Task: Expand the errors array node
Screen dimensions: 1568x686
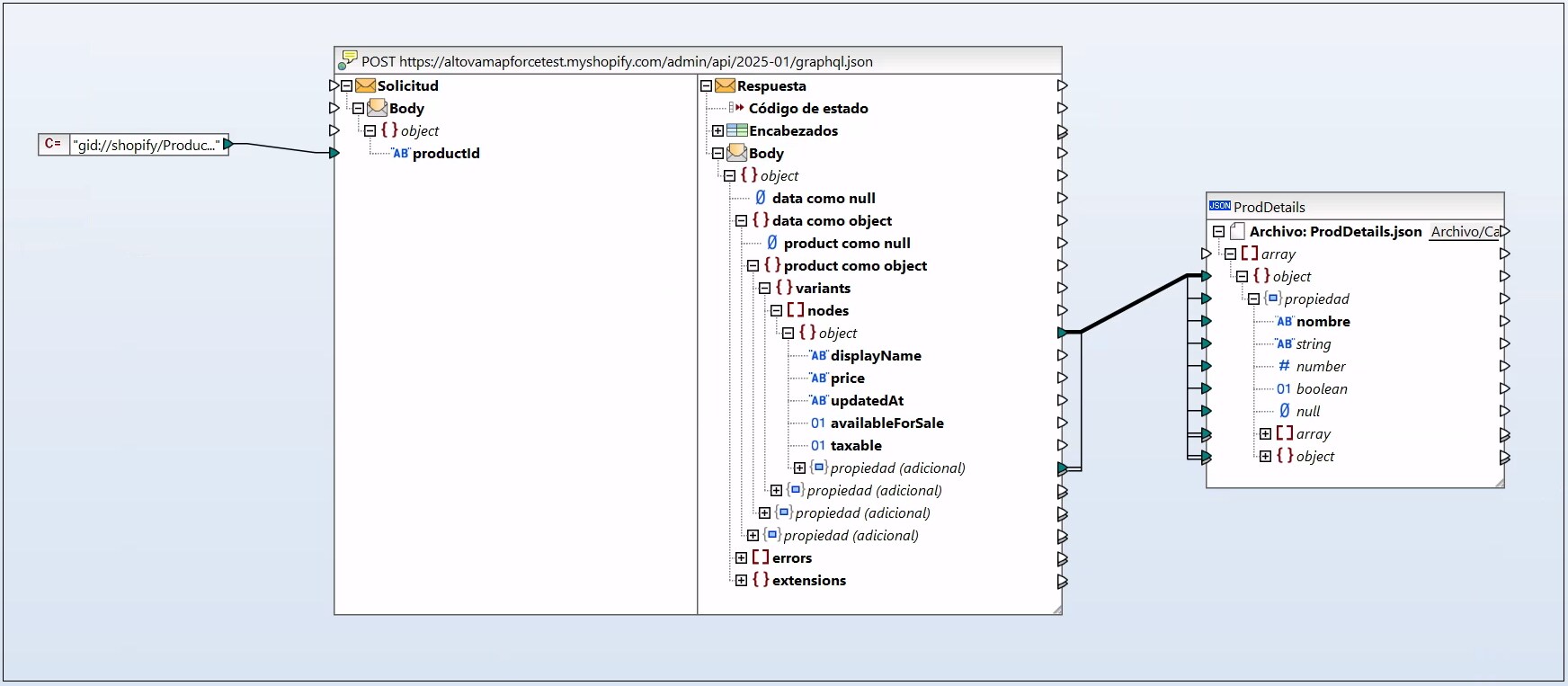Action: pyautogui.click(x=741, y=558)
